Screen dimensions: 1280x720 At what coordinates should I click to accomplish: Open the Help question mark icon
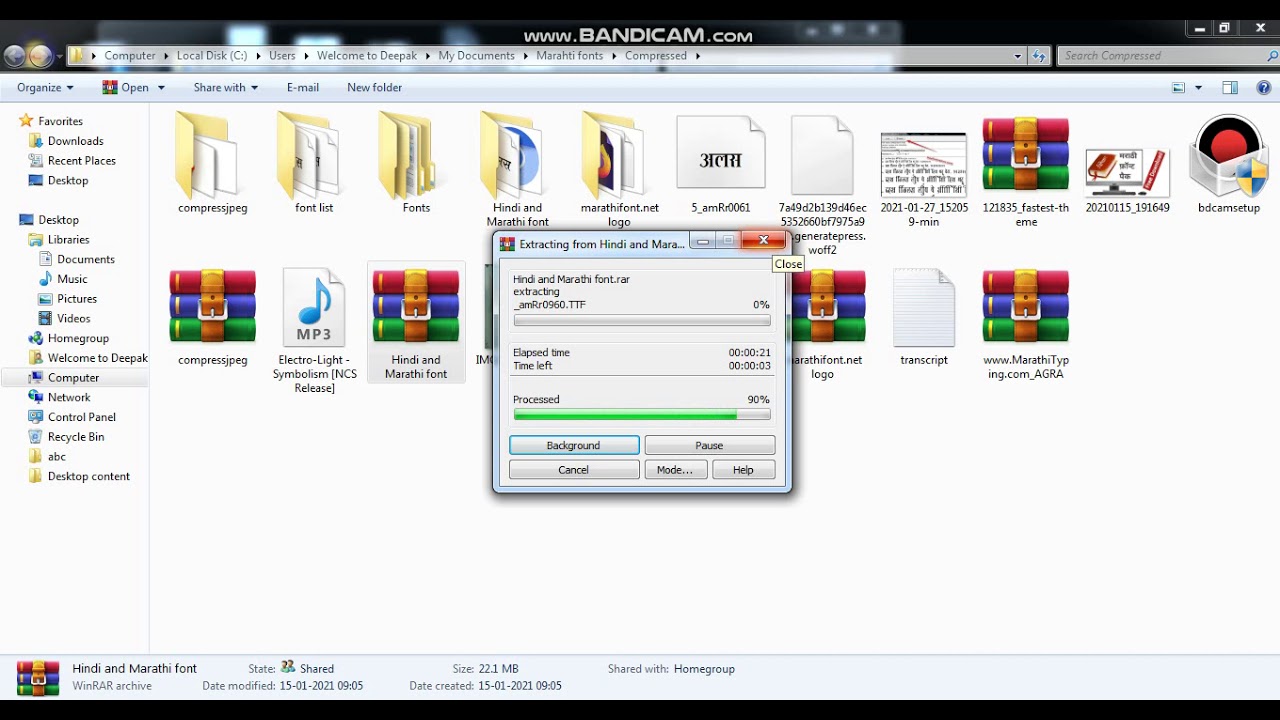pos(1263,88)
